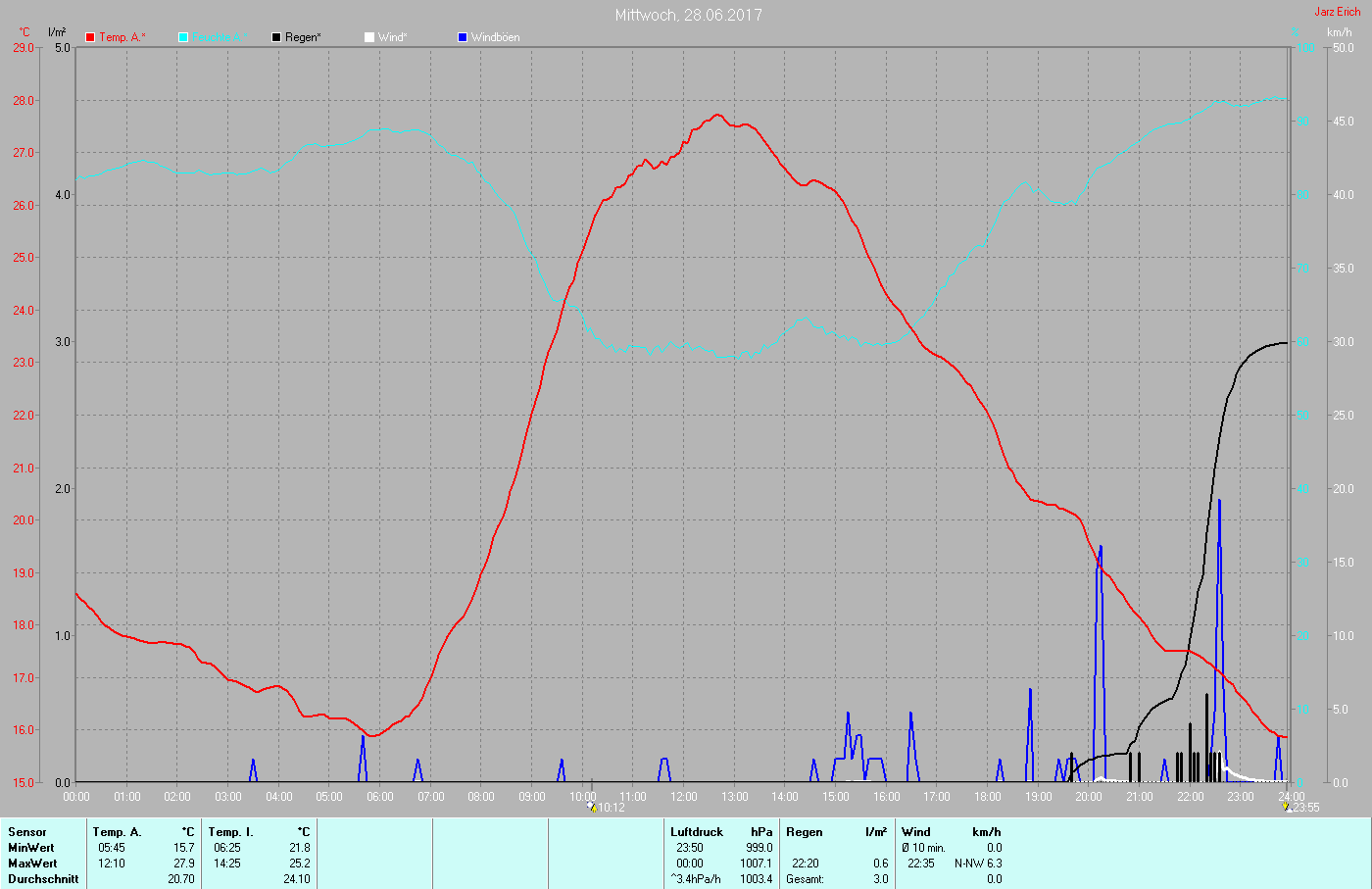Click the Temp. I. average '24.10'
Image resolution: width=1372 pixels, height=889 pixels.
tap(296, 879)
